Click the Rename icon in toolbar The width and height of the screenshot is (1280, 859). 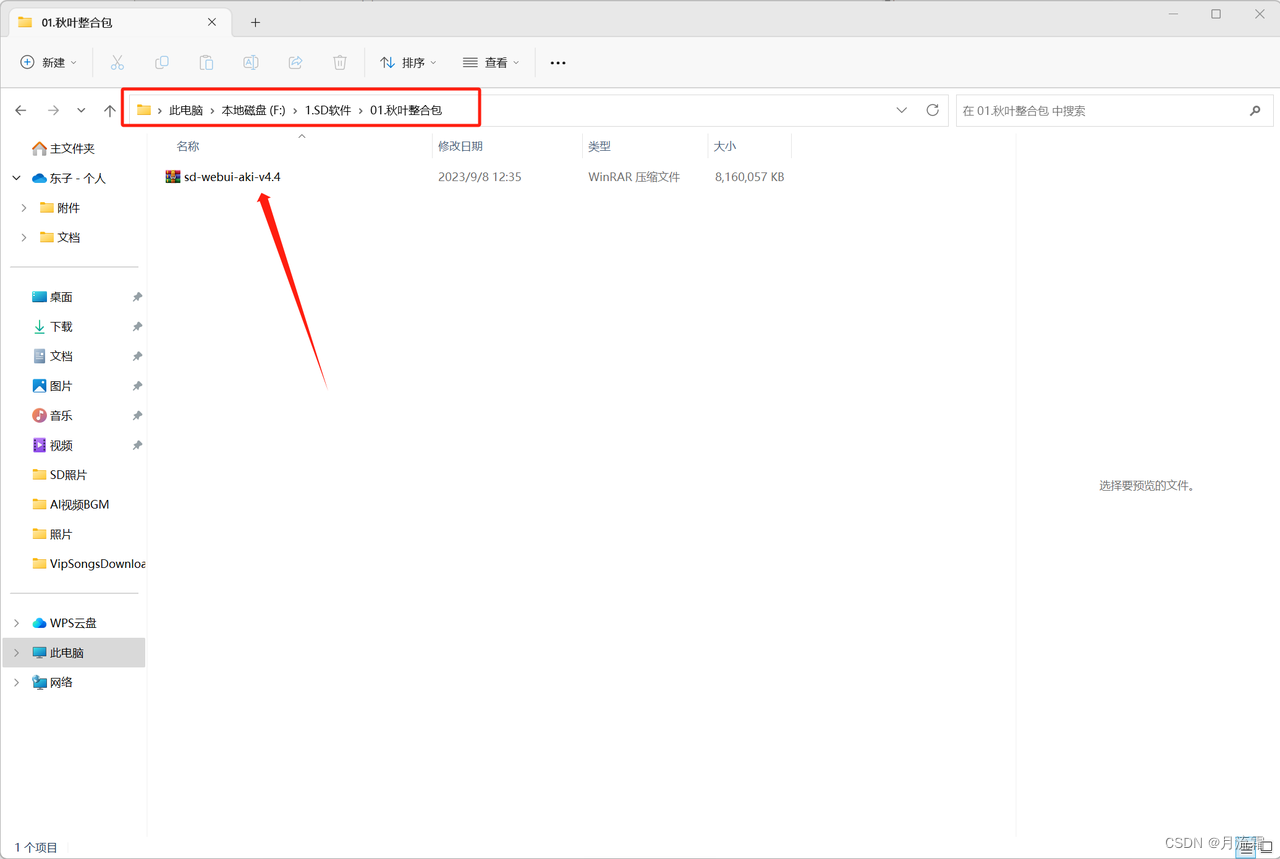coord(251,63)
